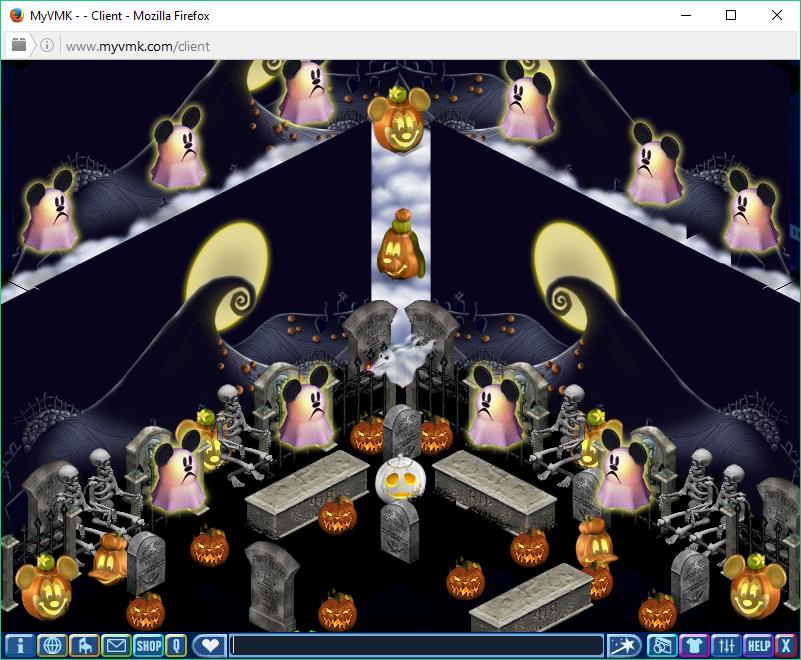Open the shirt clothing icon
Viewport: 801px width, 660px height.
[693, 645]
